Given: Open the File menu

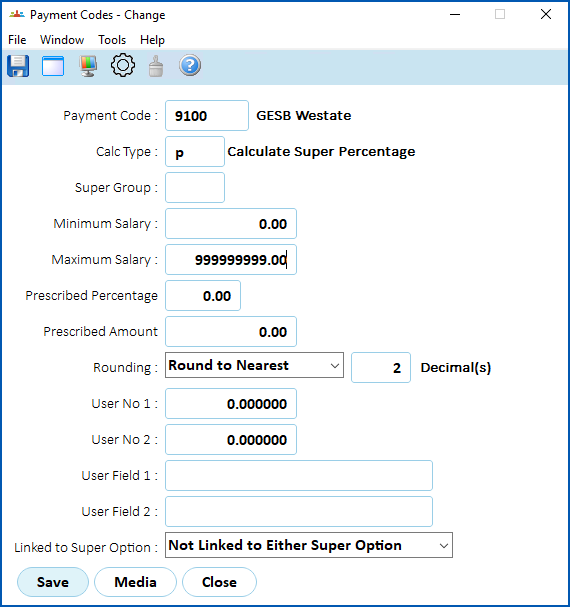Looking at the screenshot, I should tap(17, 40).
